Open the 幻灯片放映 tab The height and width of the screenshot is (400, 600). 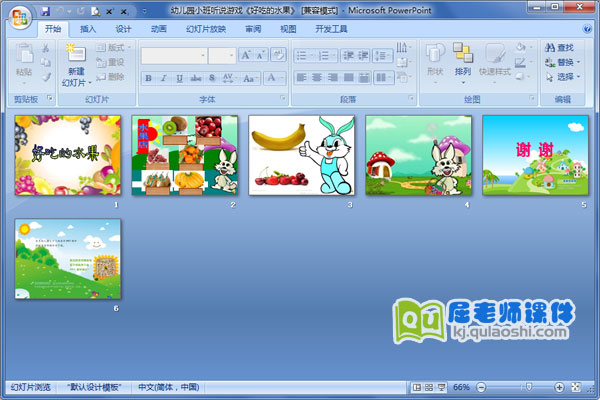pos(206,29)
